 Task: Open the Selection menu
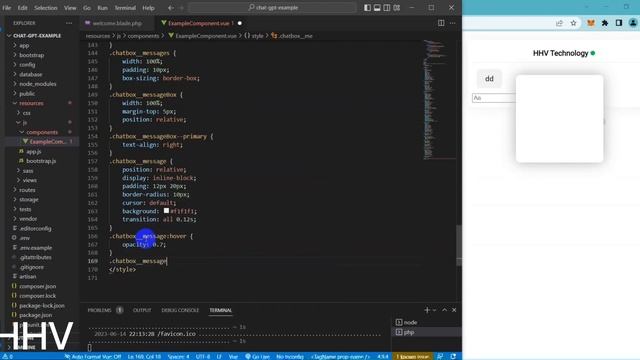click(x=46, y=8)
